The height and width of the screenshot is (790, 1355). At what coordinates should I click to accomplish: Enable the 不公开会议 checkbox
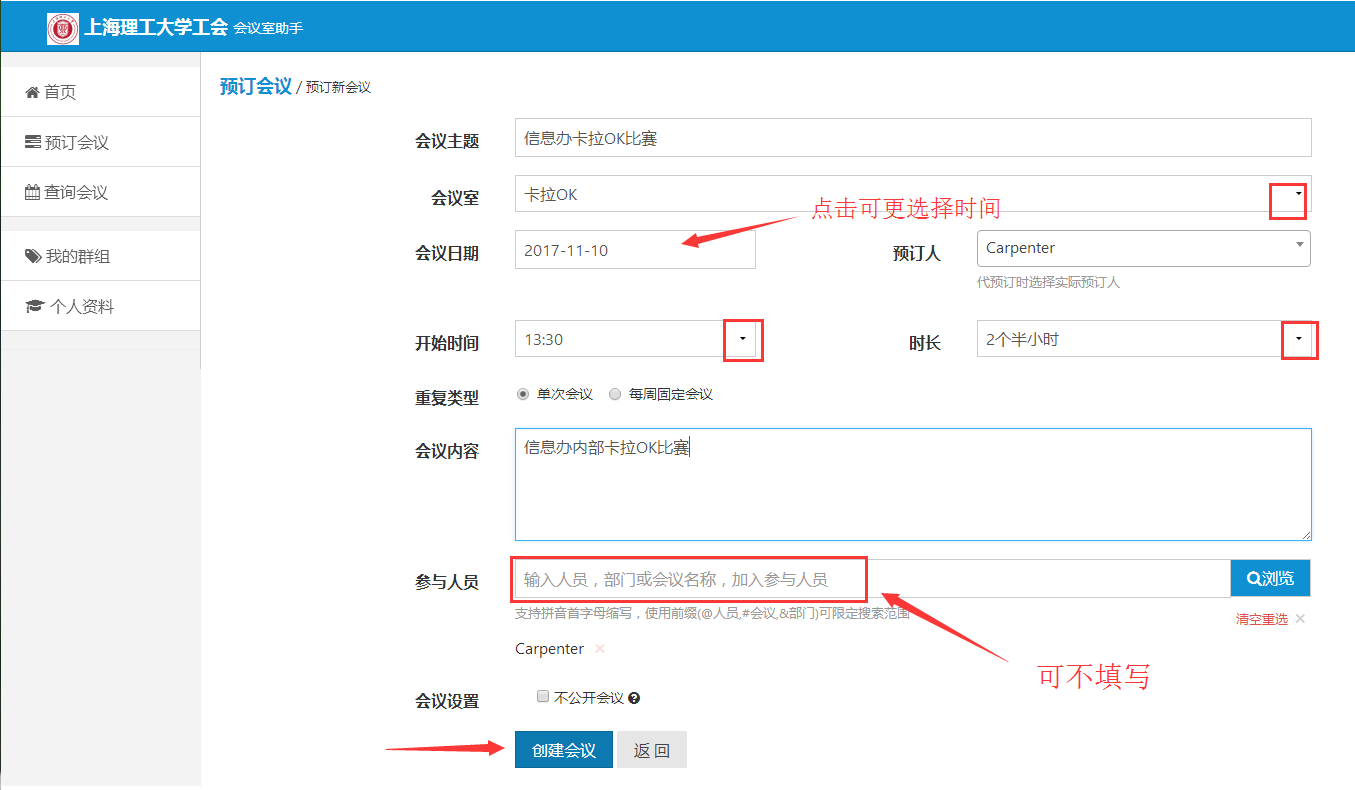[543, 697]
